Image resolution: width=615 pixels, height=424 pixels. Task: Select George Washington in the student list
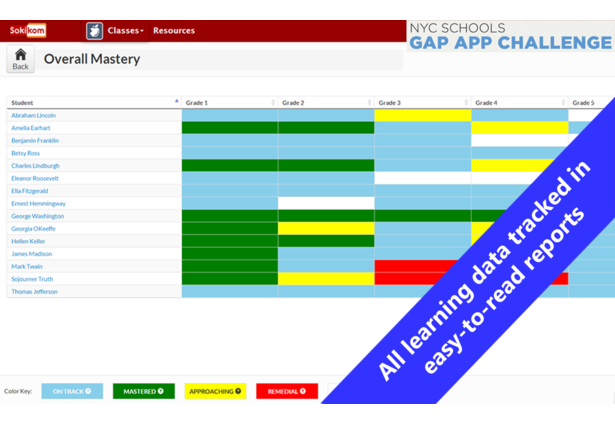(37, 216)
